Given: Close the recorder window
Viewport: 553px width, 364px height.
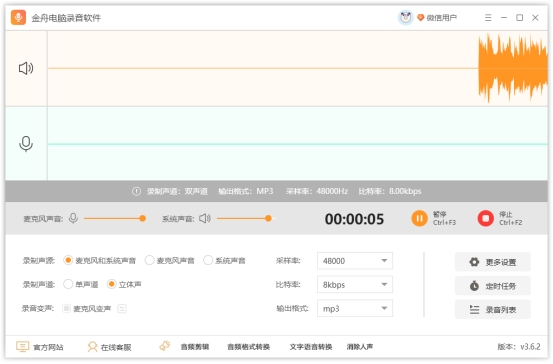Looking at the screenshot, I should click(535, 18).
